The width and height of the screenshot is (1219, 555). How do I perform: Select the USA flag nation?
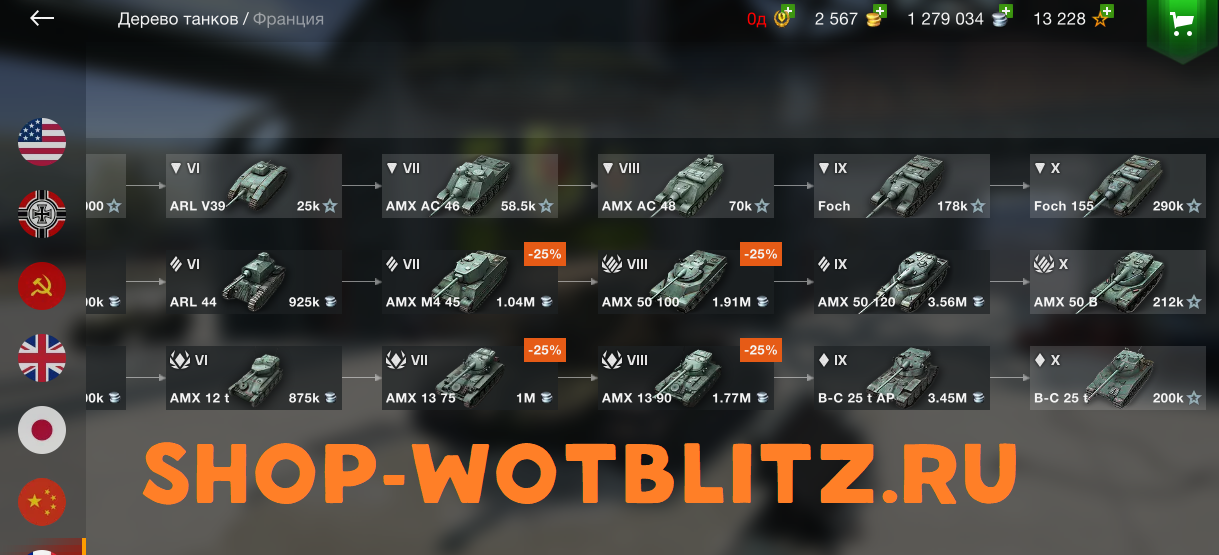click(x=42, y=141)
